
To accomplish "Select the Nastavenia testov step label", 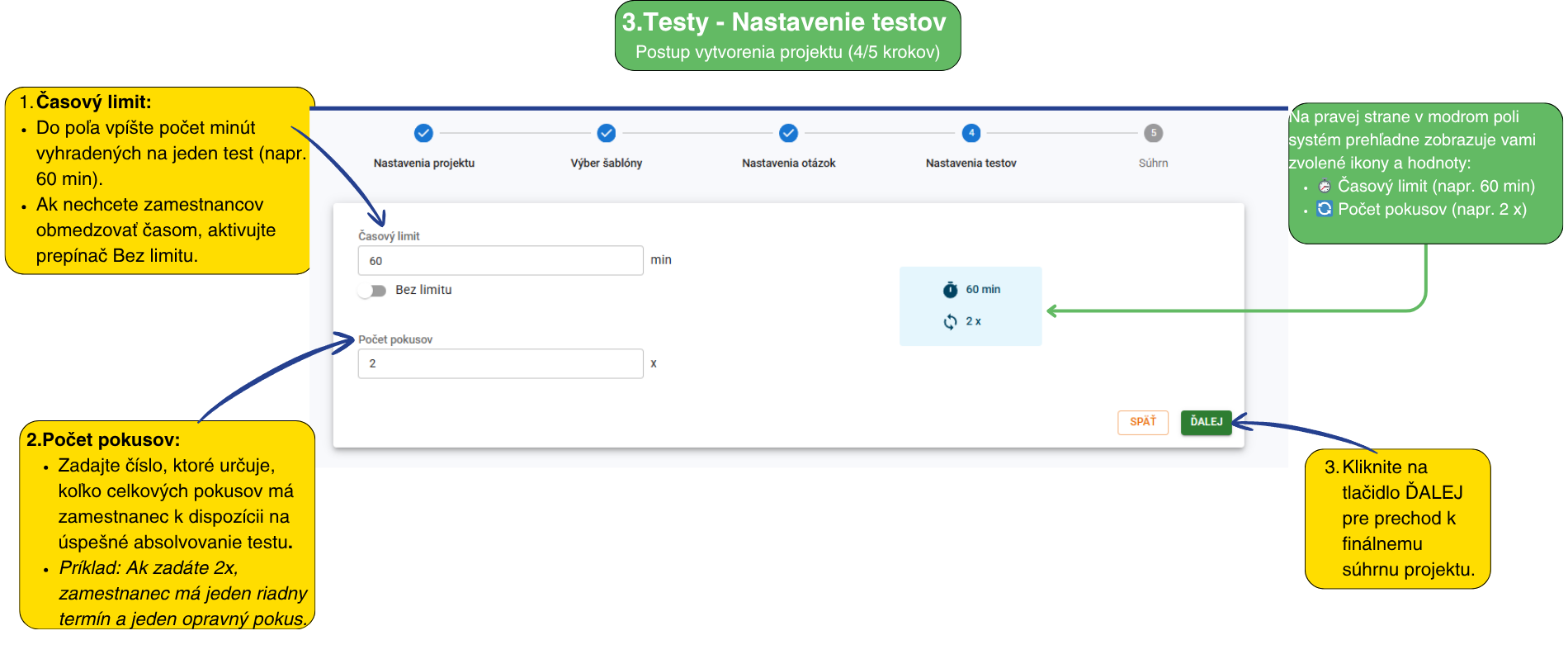I will point(971,164).
